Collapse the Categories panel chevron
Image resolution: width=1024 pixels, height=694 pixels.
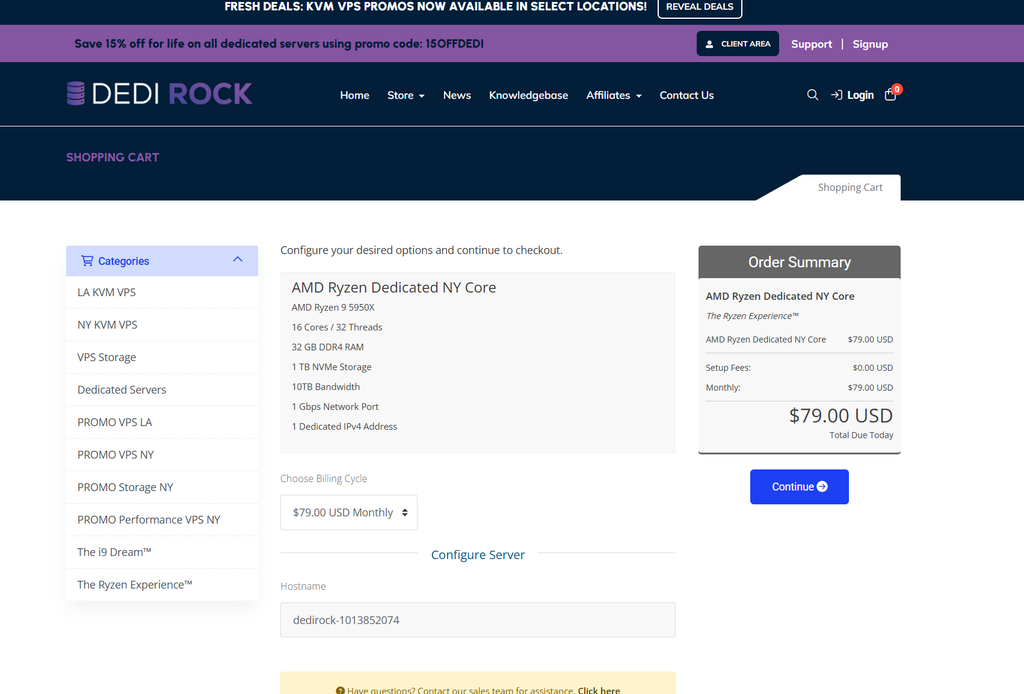coord(238,260)
